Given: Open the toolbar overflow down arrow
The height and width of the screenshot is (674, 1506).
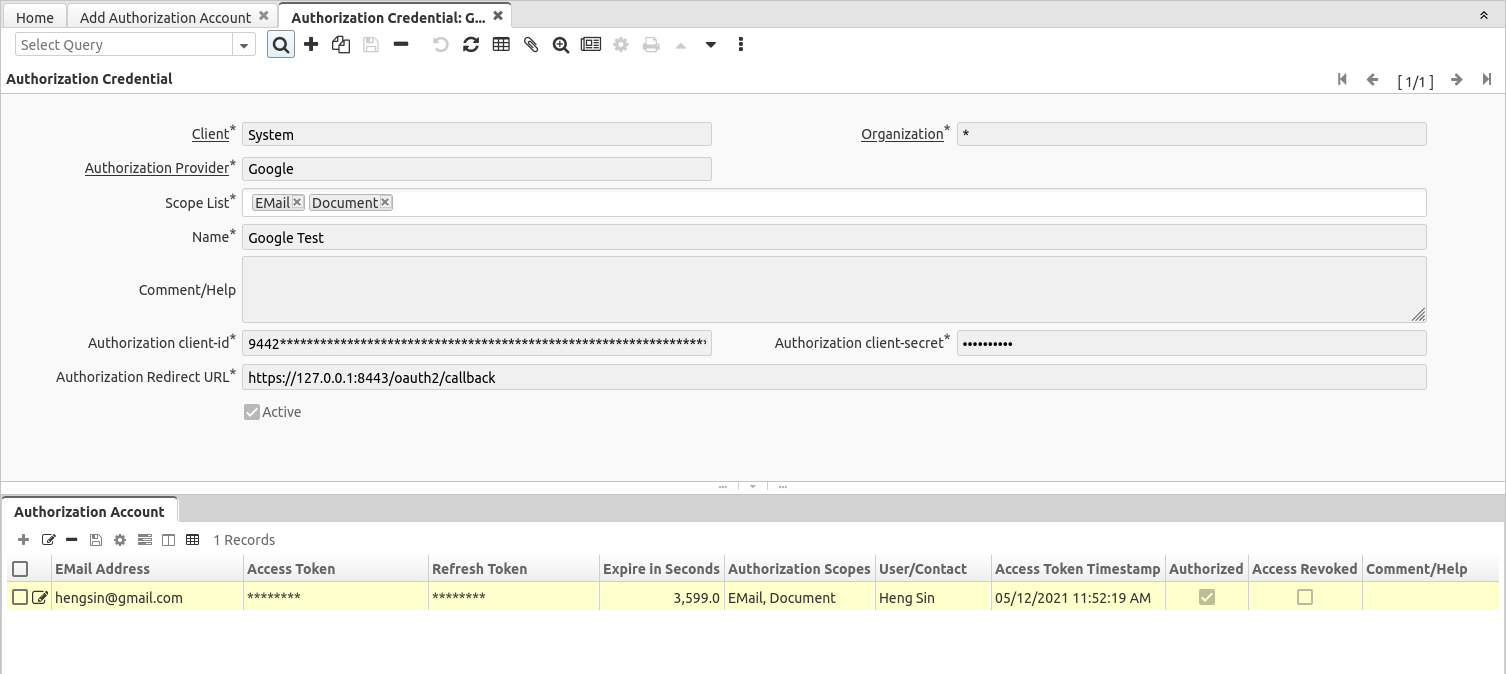Looking at the screenshot, I should (711, 45).
